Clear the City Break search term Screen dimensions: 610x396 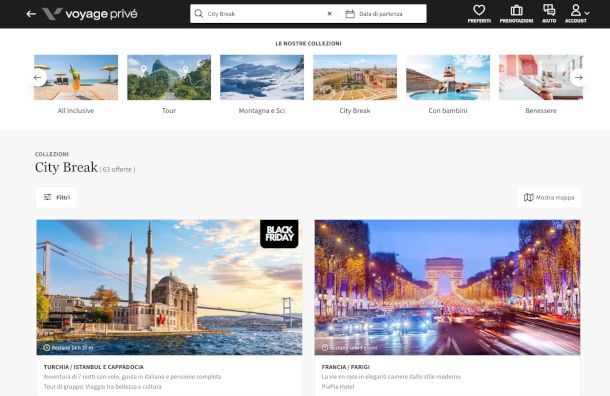pyautogui.click(x=330, y=14)
